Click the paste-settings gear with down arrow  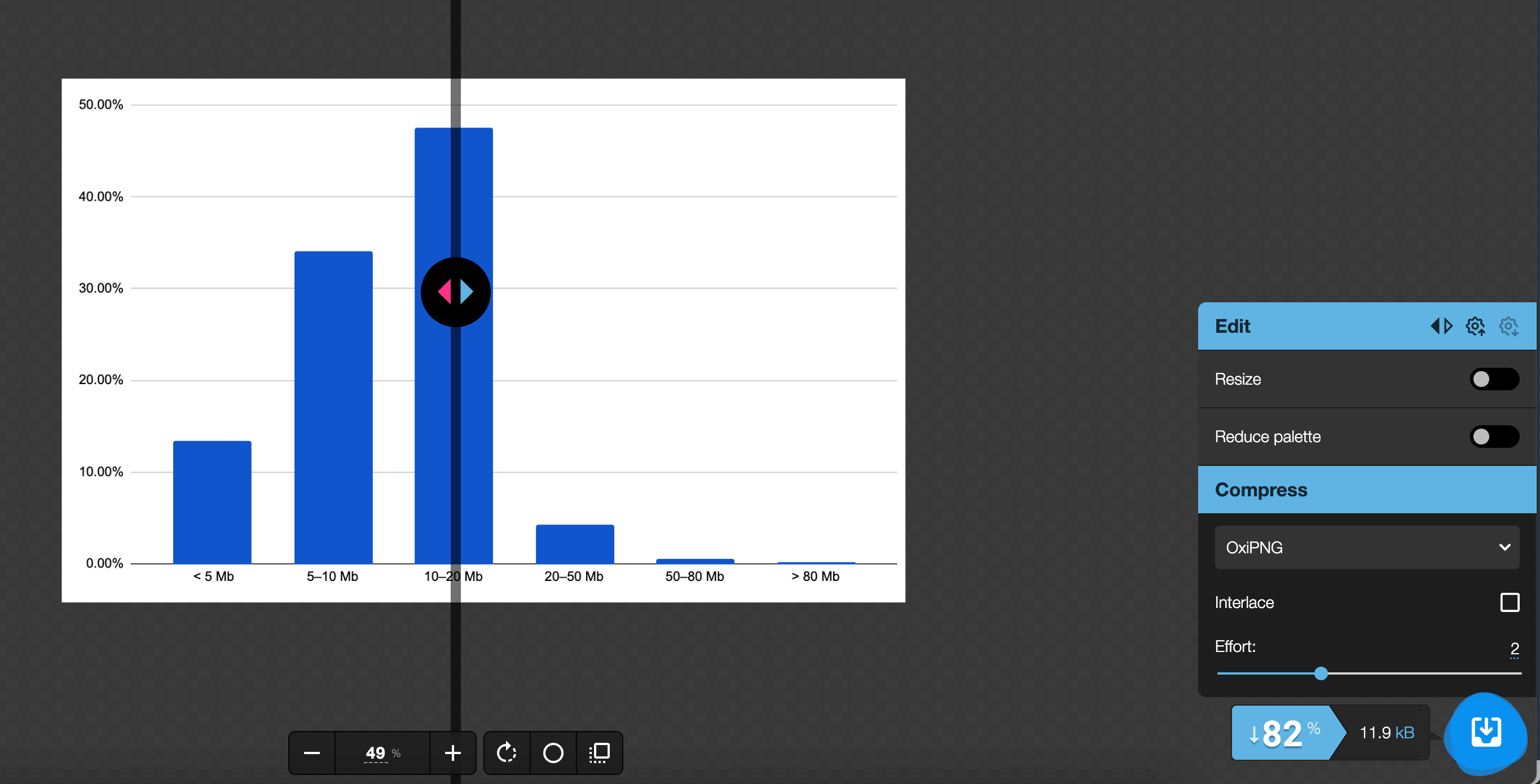(x=1508, y=325)
